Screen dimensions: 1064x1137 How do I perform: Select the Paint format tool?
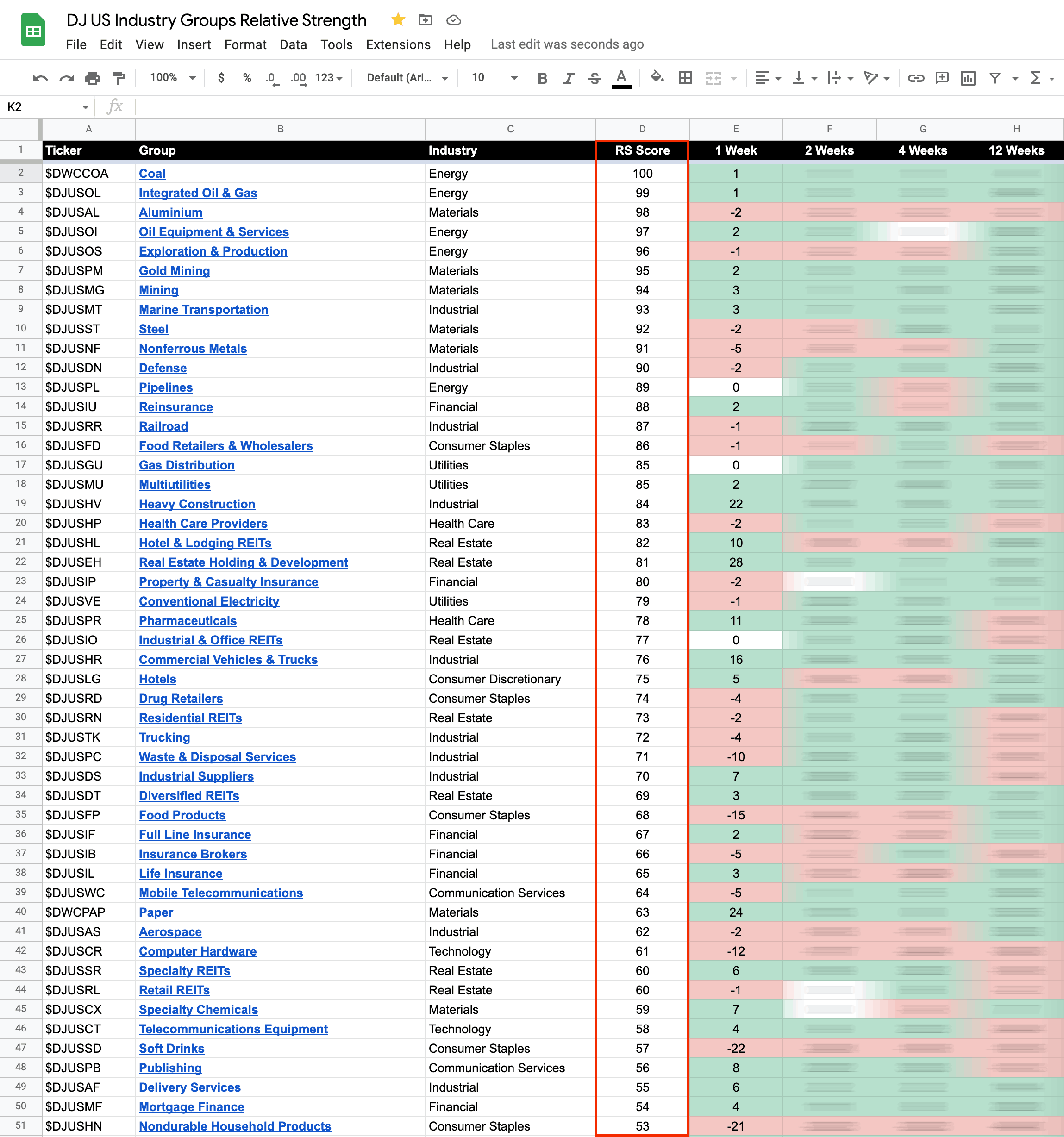[x=119, y=78]
